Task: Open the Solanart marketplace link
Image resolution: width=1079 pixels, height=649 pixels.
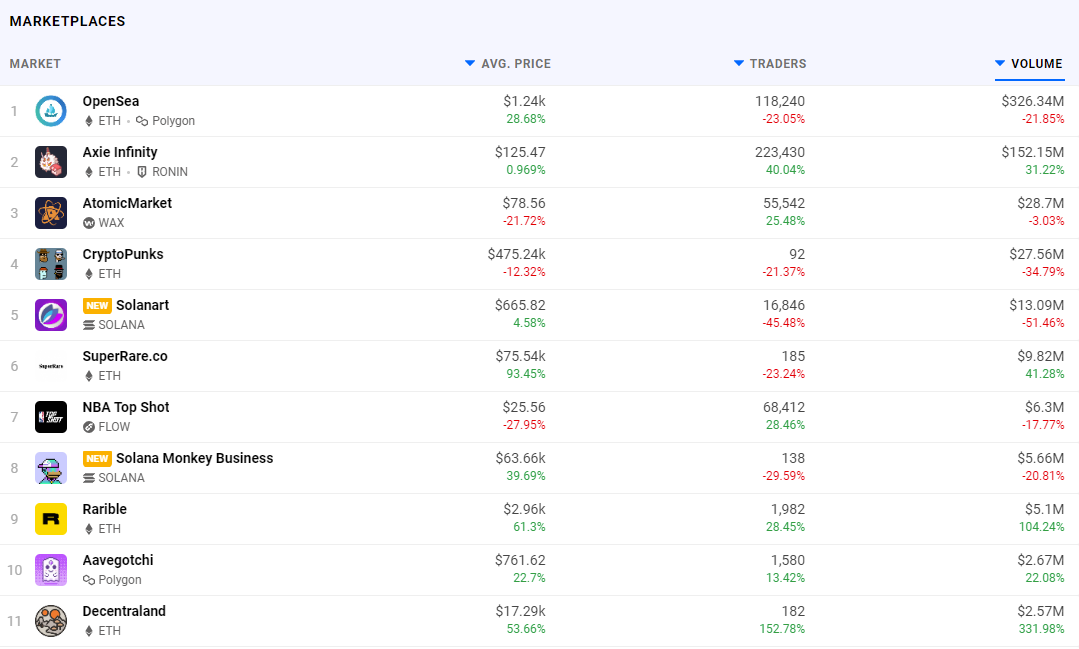Action: [x=142, y=305]
